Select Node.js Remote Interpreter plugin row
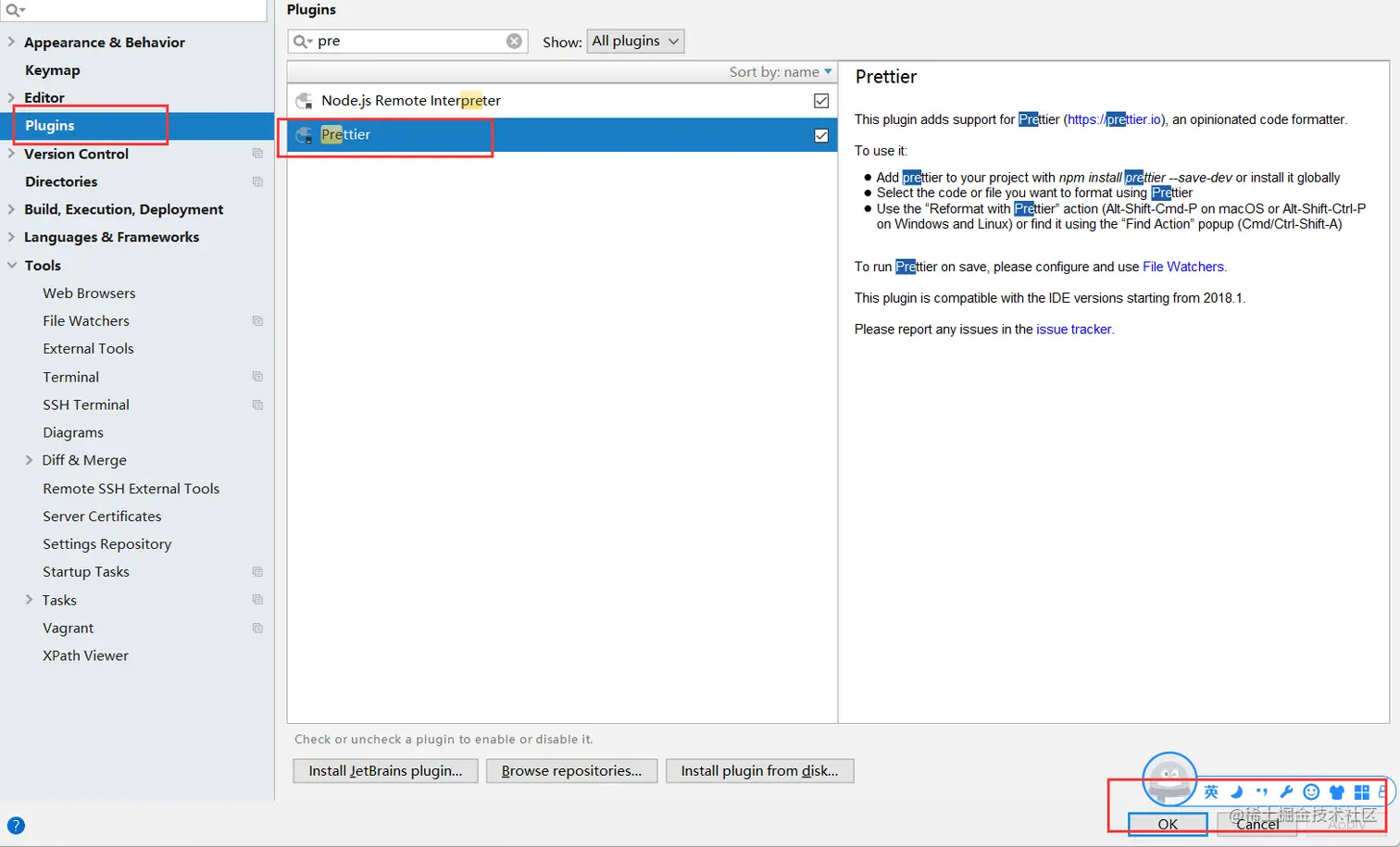This screenshot has width=1400, height=847. [562, 101]
